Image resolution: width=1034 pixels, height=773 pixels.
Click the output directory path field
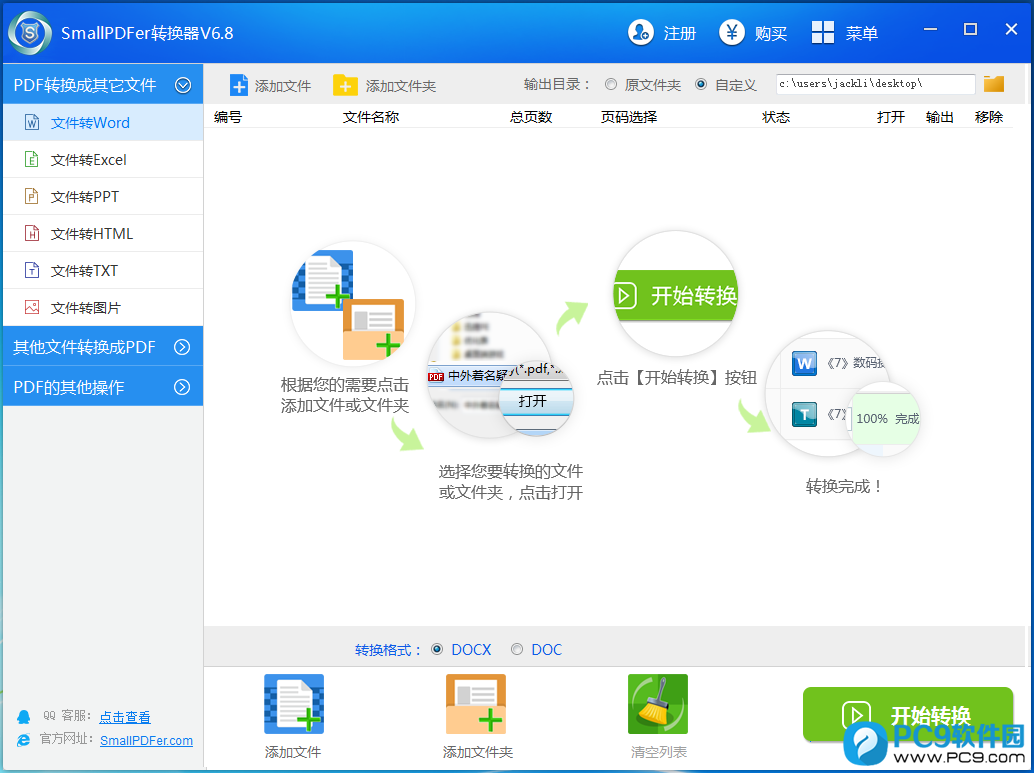875,84
